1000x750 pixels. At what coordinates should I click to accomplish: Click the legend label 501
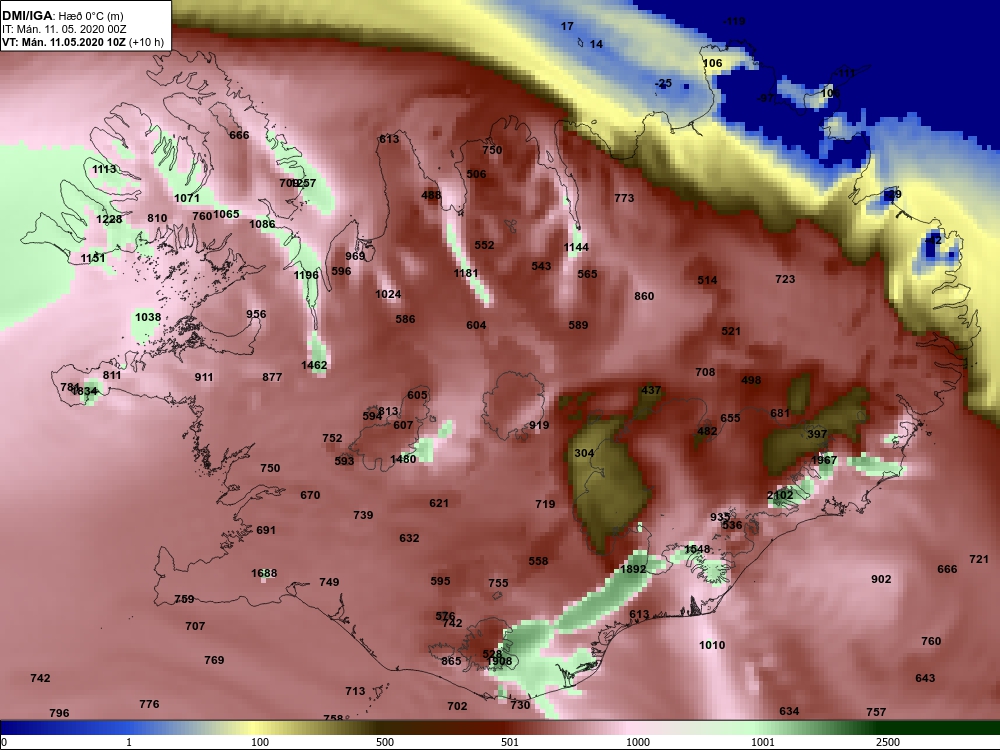(510, 742)
